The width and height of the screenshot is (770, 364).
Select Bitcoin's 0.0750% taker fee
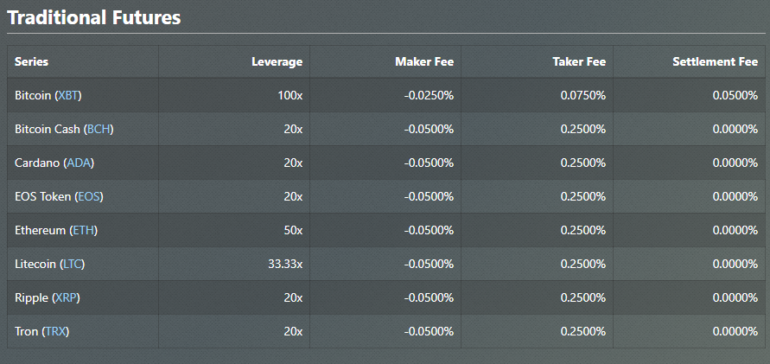tap(583, 95)
